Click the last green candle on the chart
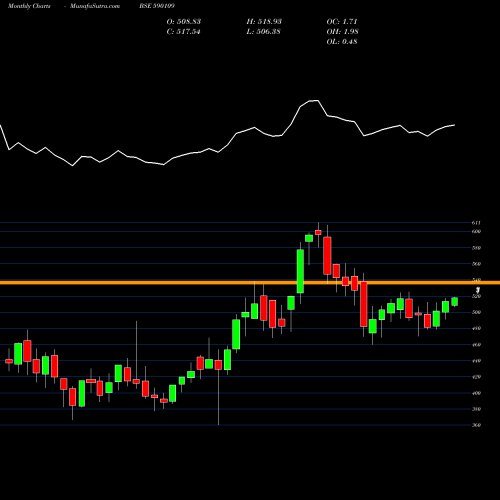This screenshot has width=500, height=500. tap(455, 302)
